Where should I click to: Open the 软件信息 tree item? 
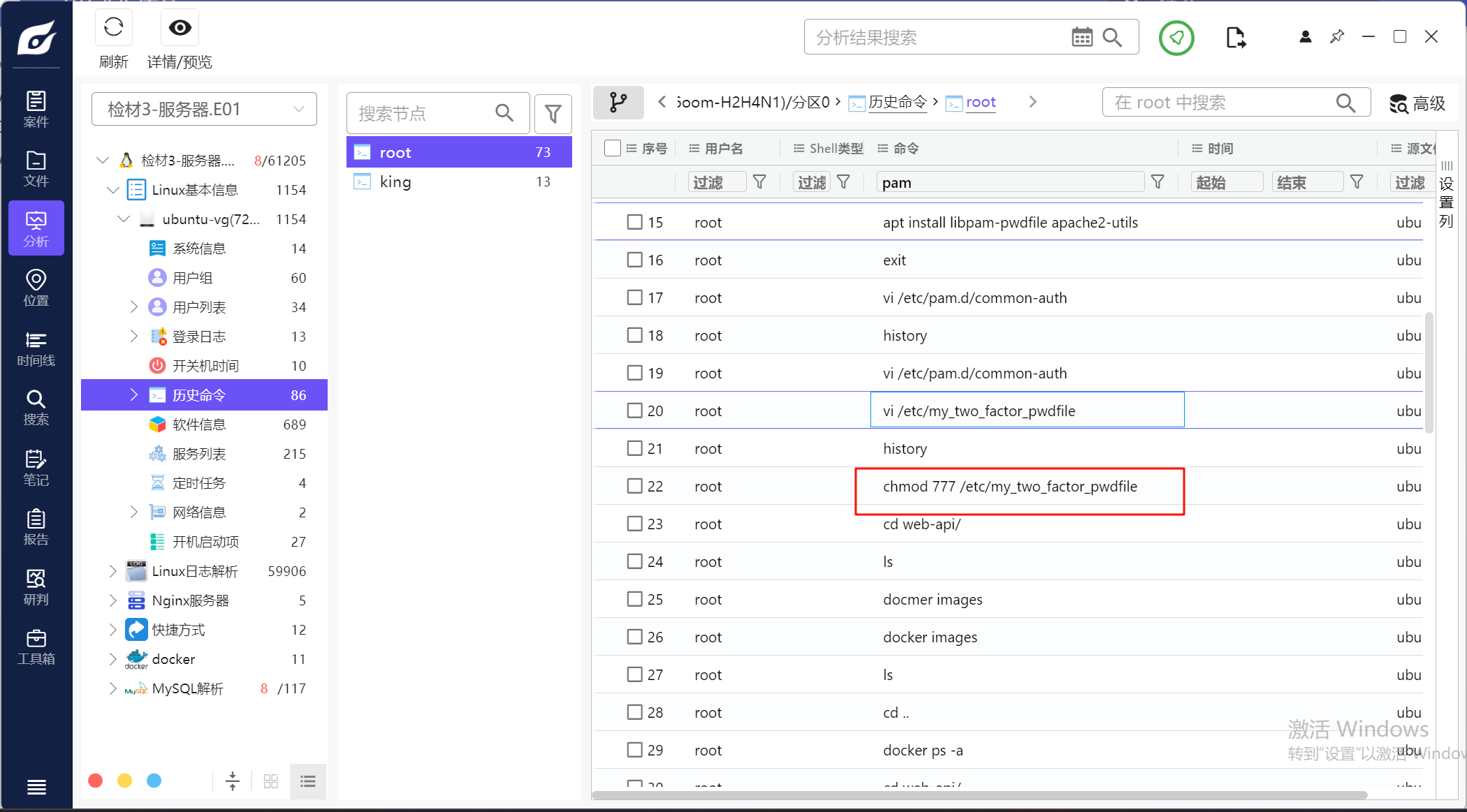click(199, 425)
